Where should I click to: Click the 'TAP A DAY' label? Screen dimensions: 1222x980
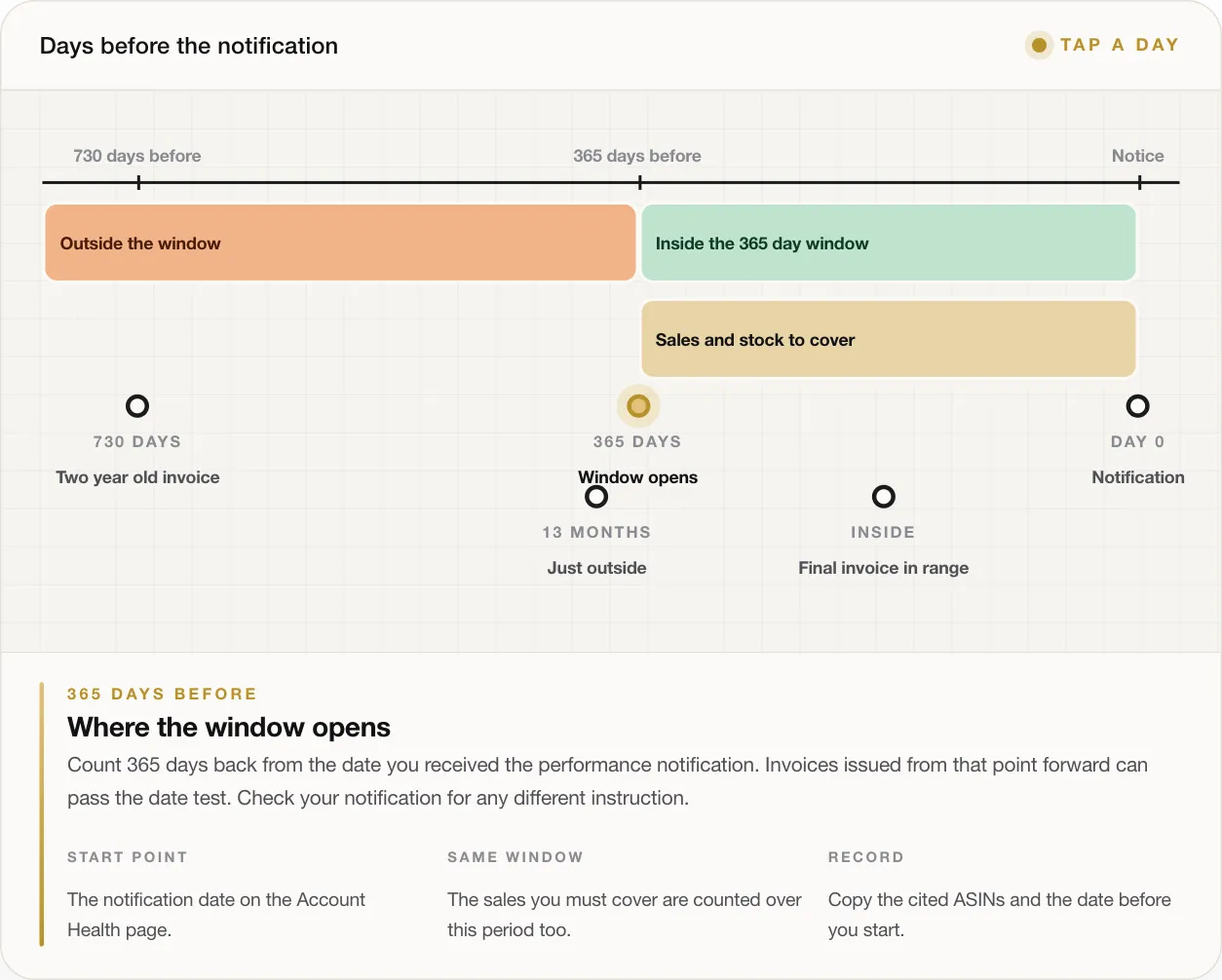tap(1120, 45)
